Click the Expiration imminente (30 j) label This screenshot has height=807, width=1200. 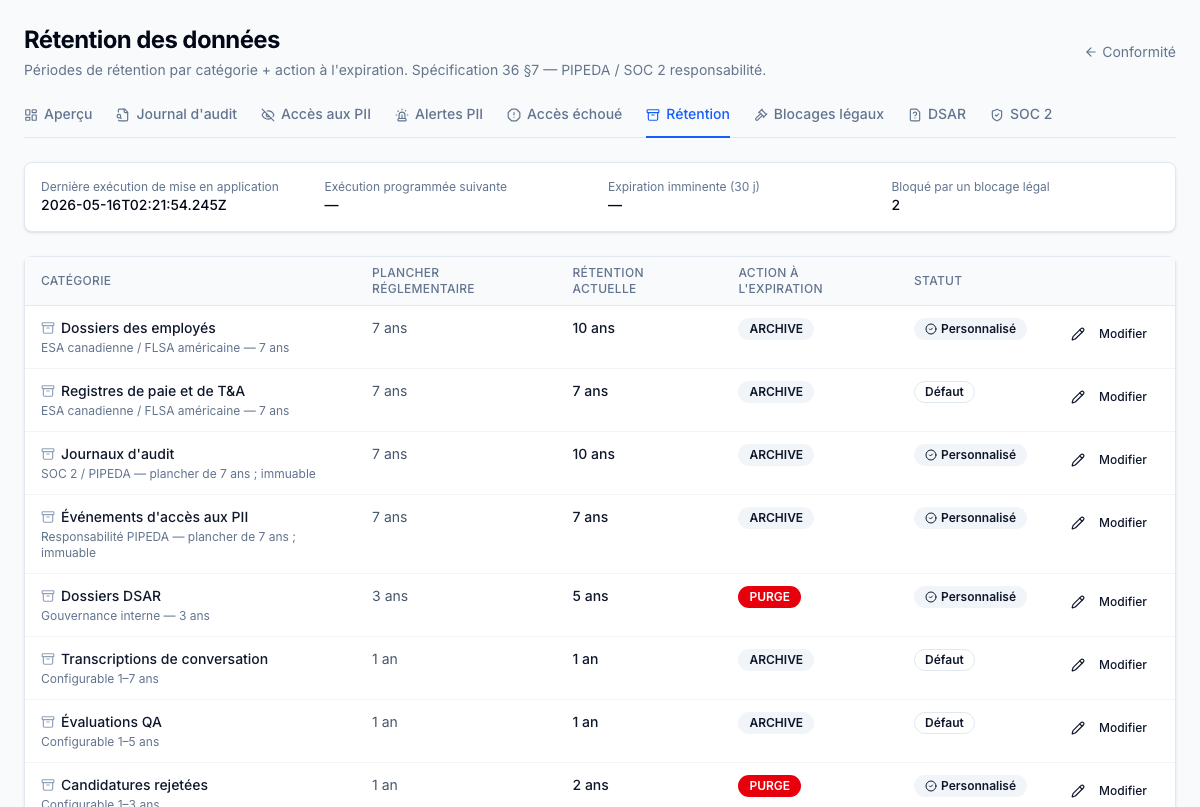coord(684,187)
